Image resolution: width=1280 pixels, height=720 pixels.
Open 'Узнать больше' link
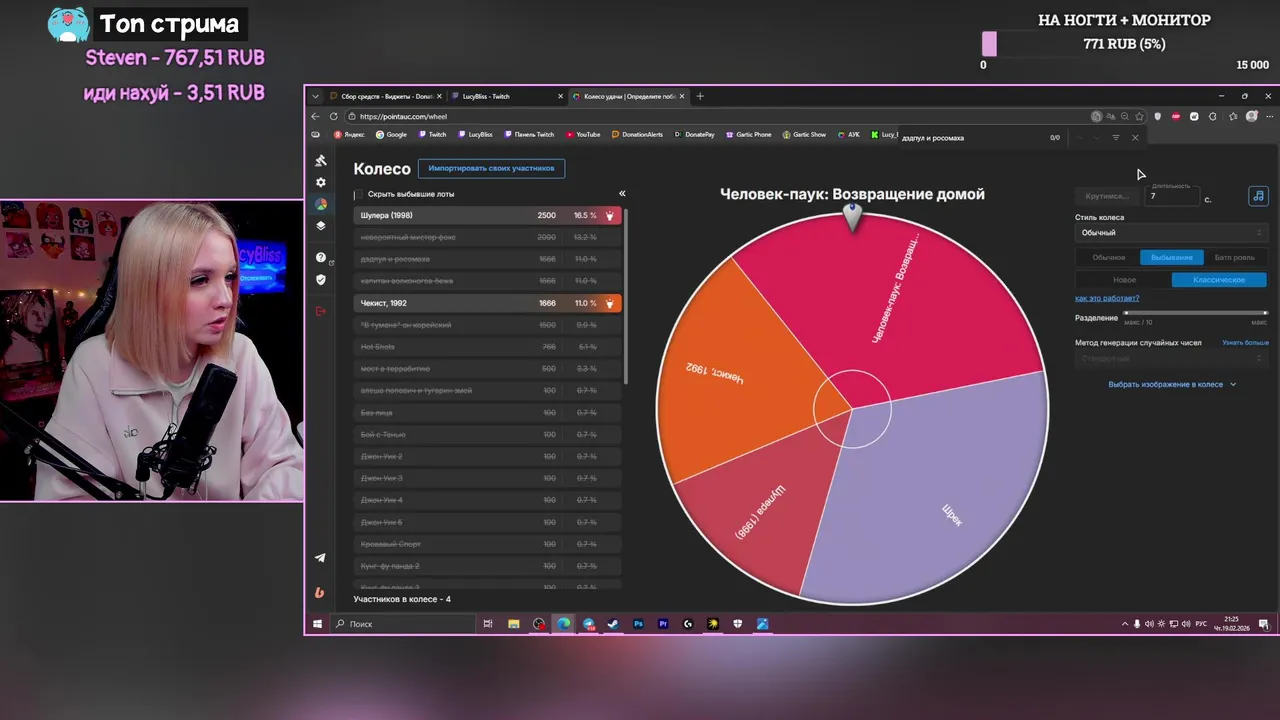click(x=1245, y=343)
